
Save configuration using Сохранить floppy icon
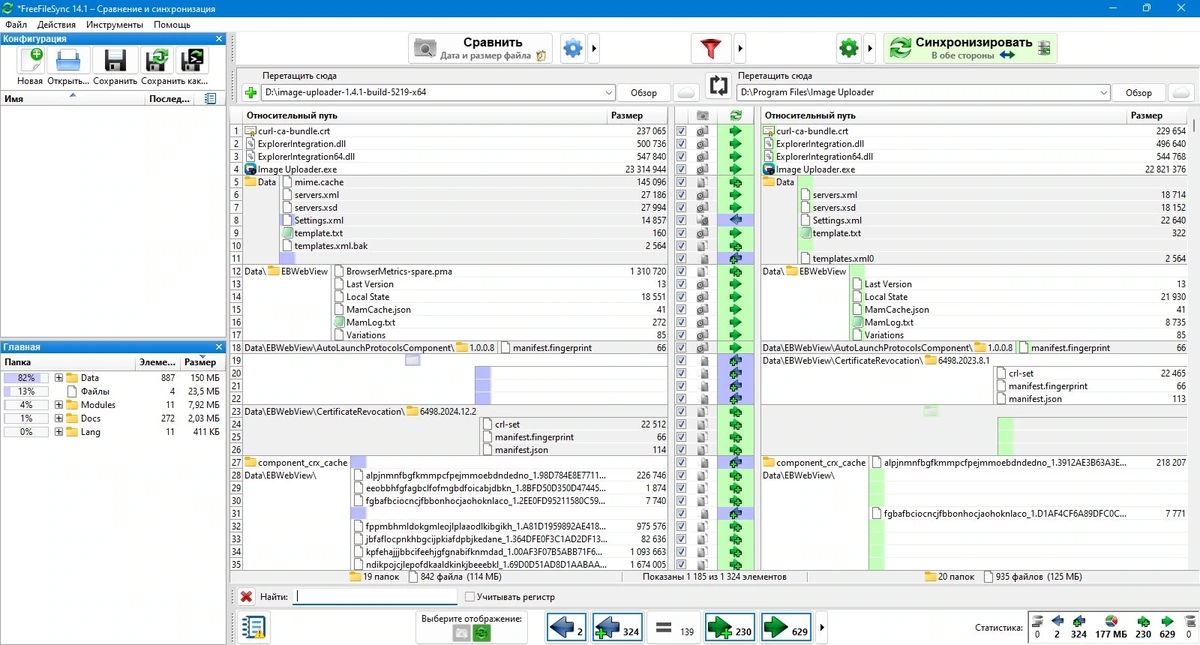tap(115, 60)
